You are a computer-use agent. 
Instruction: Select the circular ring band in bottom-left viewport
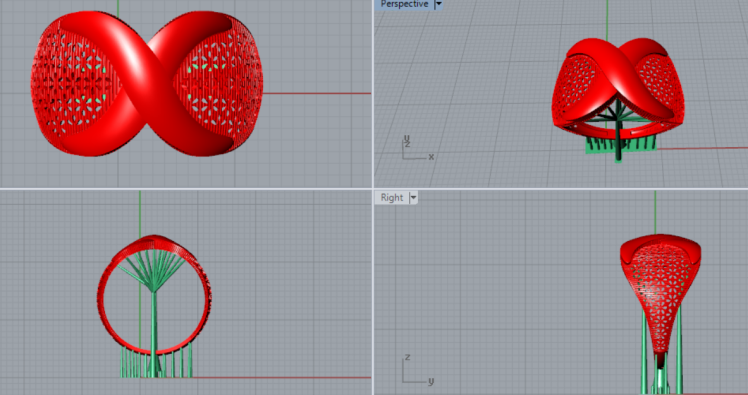pyautogui.click(x=155, y=295)
